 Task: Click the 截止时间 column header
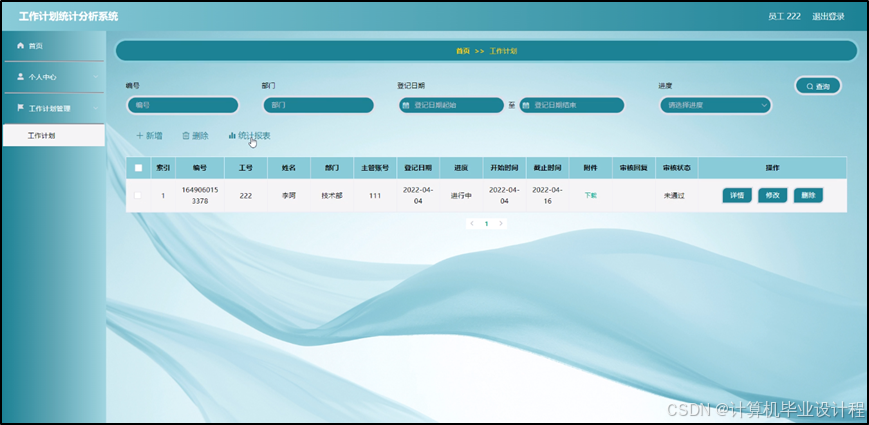[x=548, y=168]
